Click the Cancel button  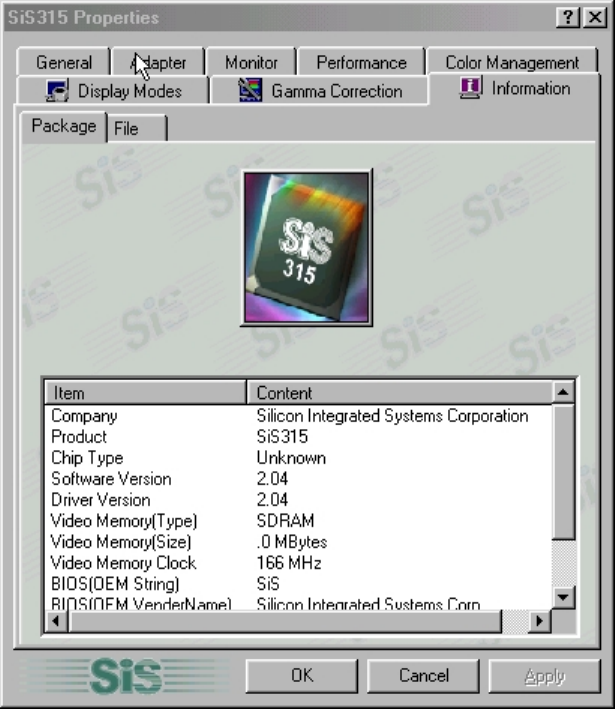(423, 676)
